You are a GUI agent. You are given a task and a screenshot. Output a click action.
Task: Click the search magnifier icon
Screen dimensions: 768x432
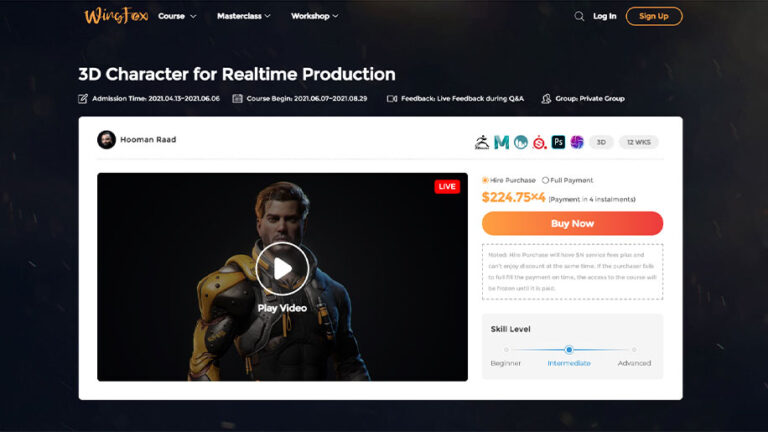pyautogui.click(x=579, y=16)
